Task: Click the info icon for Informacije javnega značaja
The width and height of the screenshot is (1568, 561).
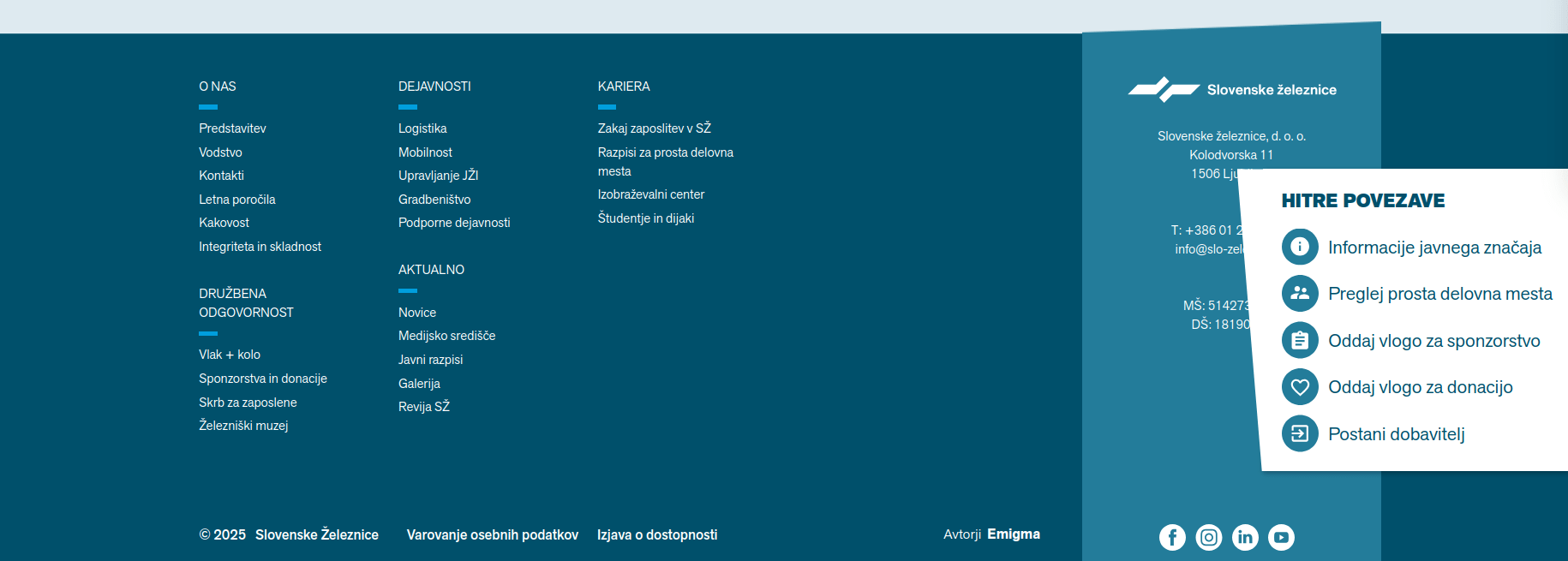Action: (x=1300, y=247)
